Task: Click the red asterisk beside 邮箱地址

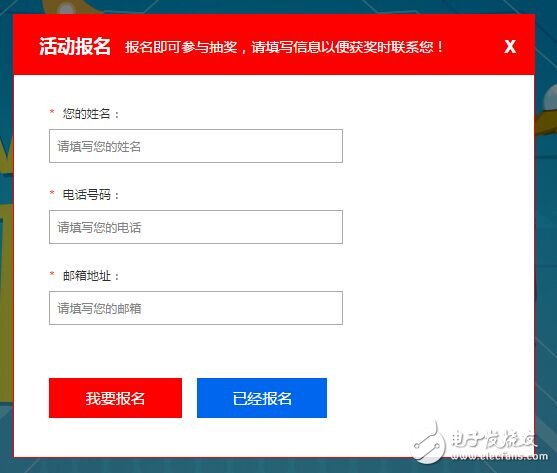Action: (52, 274)
